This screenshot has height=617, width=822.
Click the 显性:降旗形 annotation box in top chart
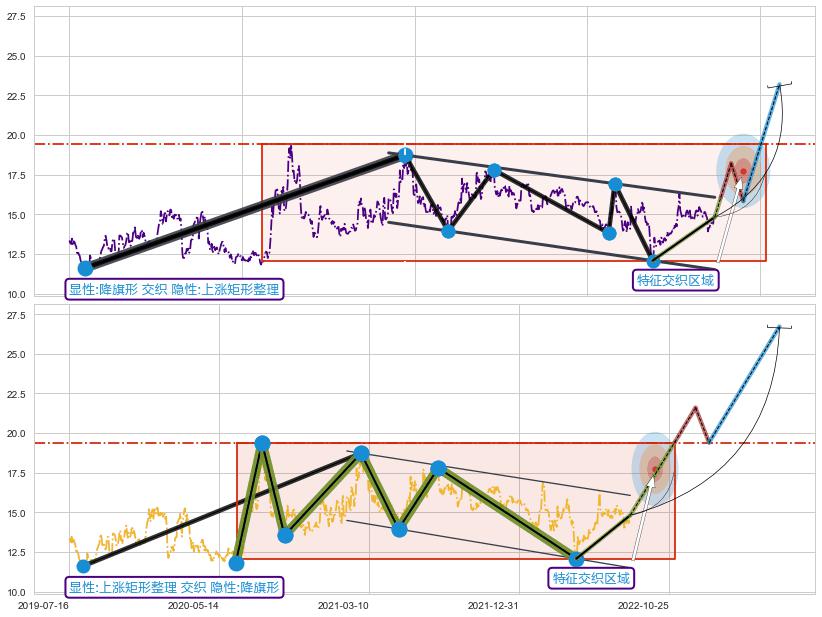point(174,290)
